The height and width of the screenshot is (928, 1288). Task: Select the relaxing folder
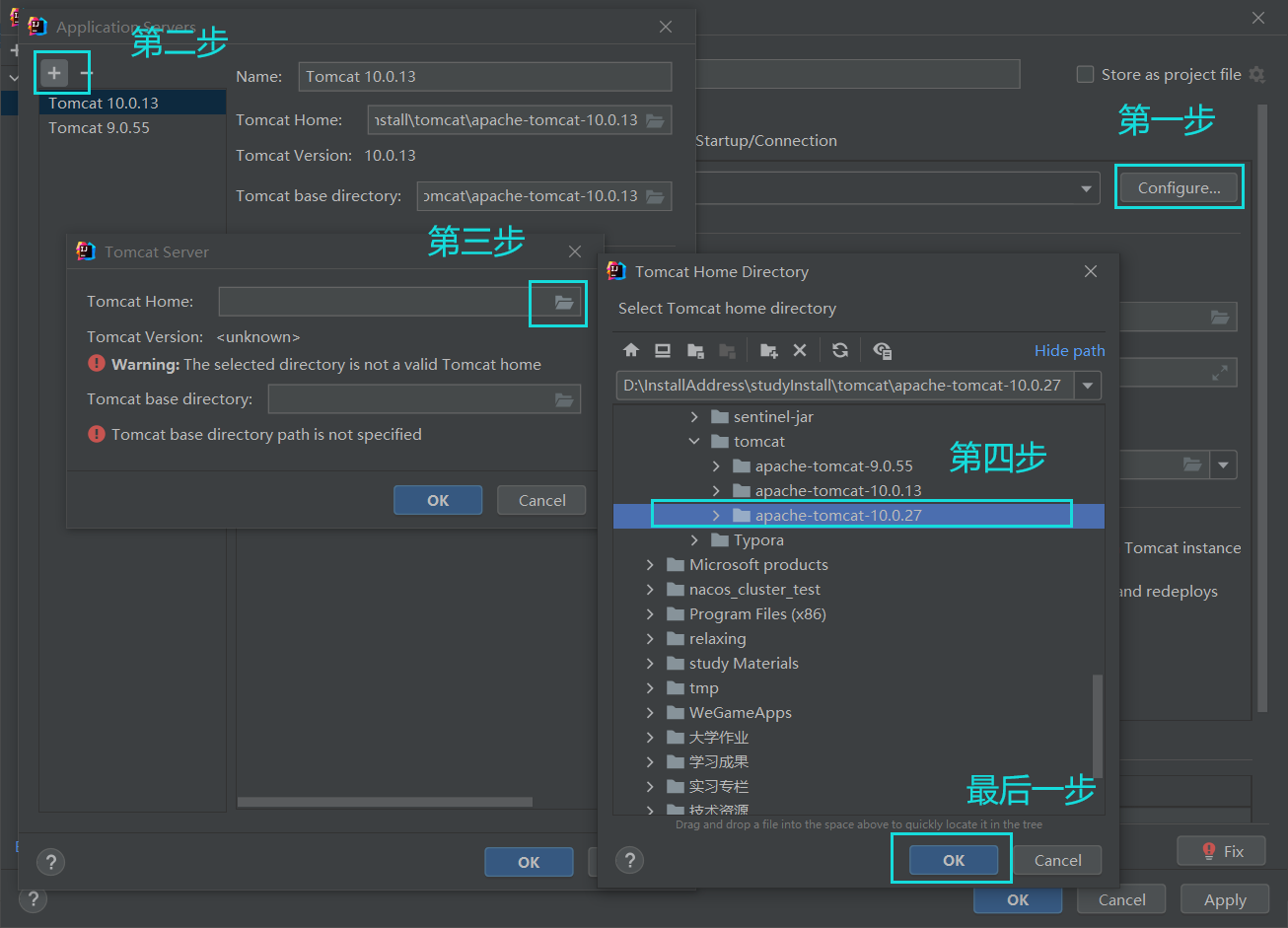[x=717, y=639]
